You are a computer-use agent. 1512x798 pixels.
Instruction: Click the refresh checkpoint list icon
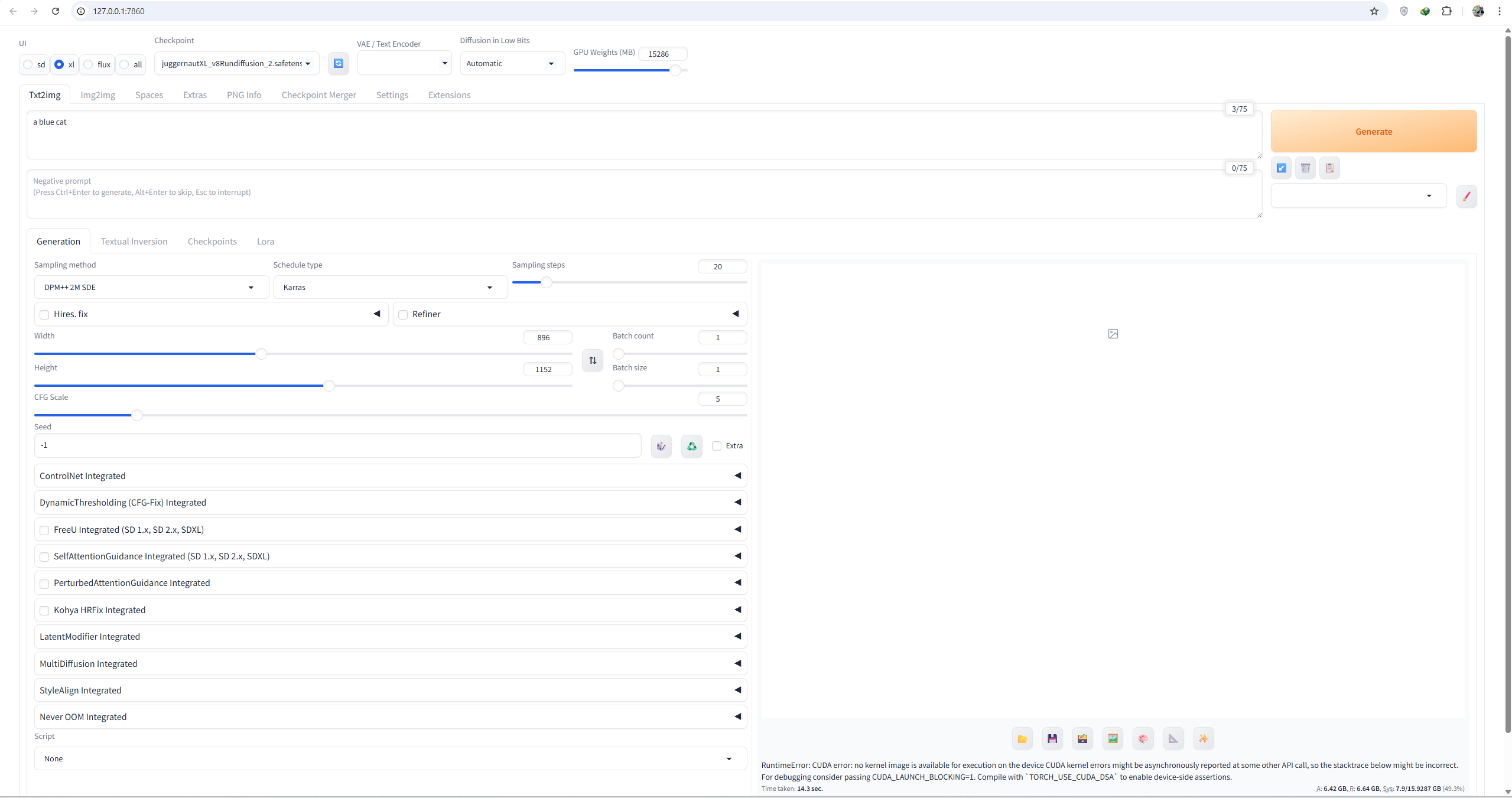[338, 63]
